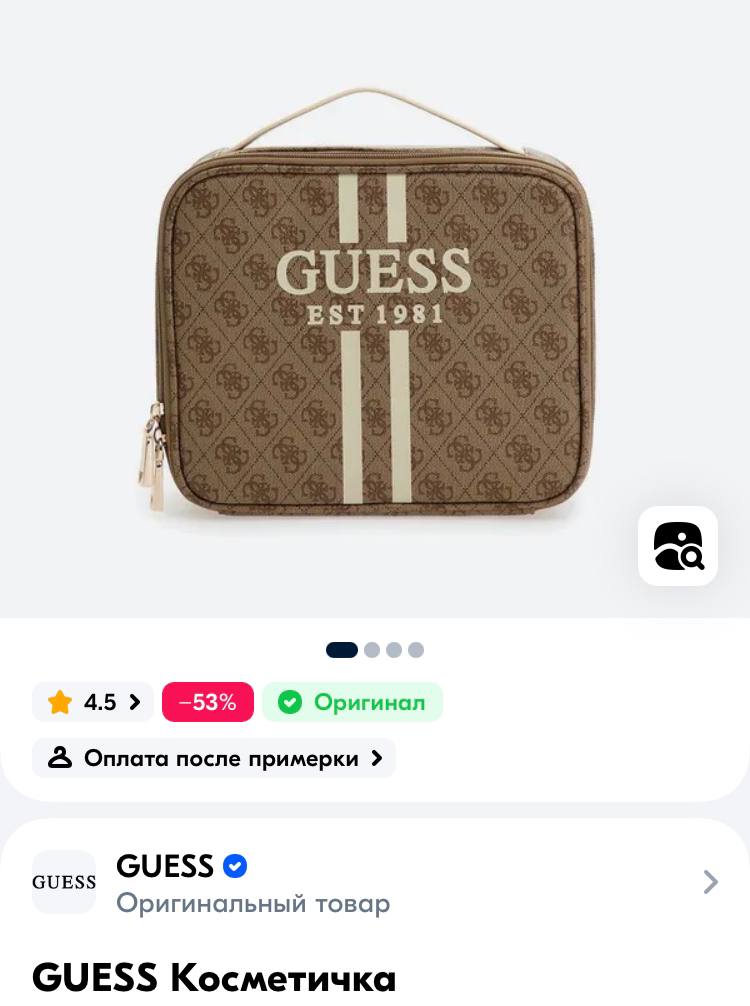Tap the hanger icon in Оплата после примерки
750x1006 pixels.
60,758
